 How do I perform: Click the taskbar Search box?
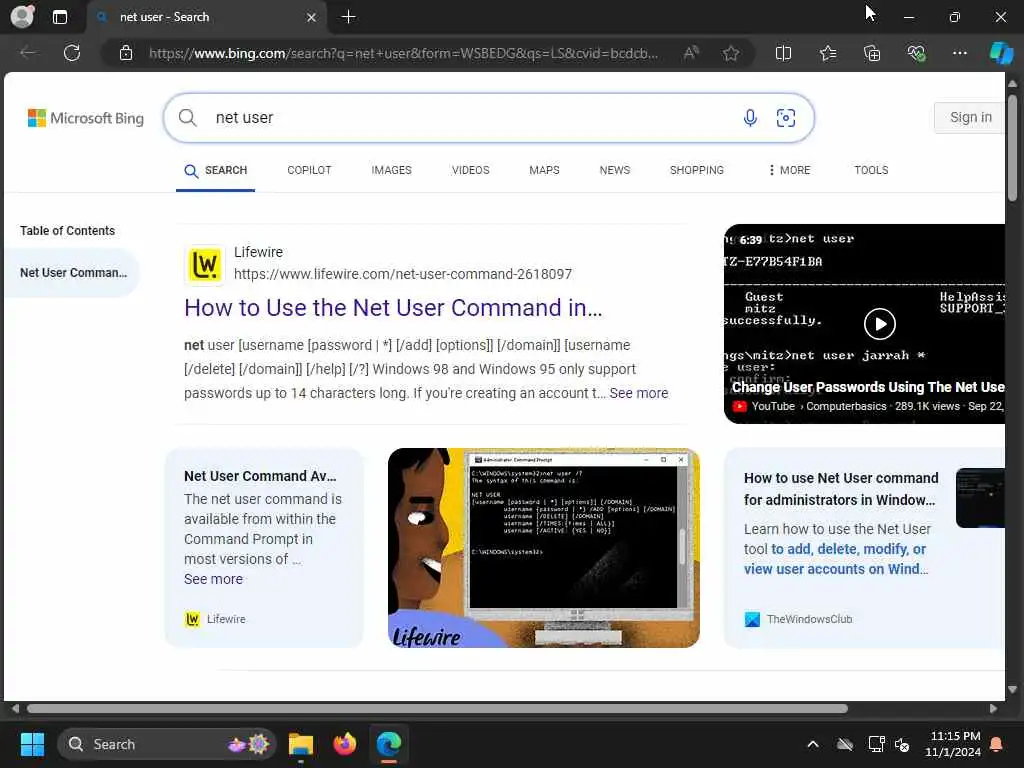(167, 744)
